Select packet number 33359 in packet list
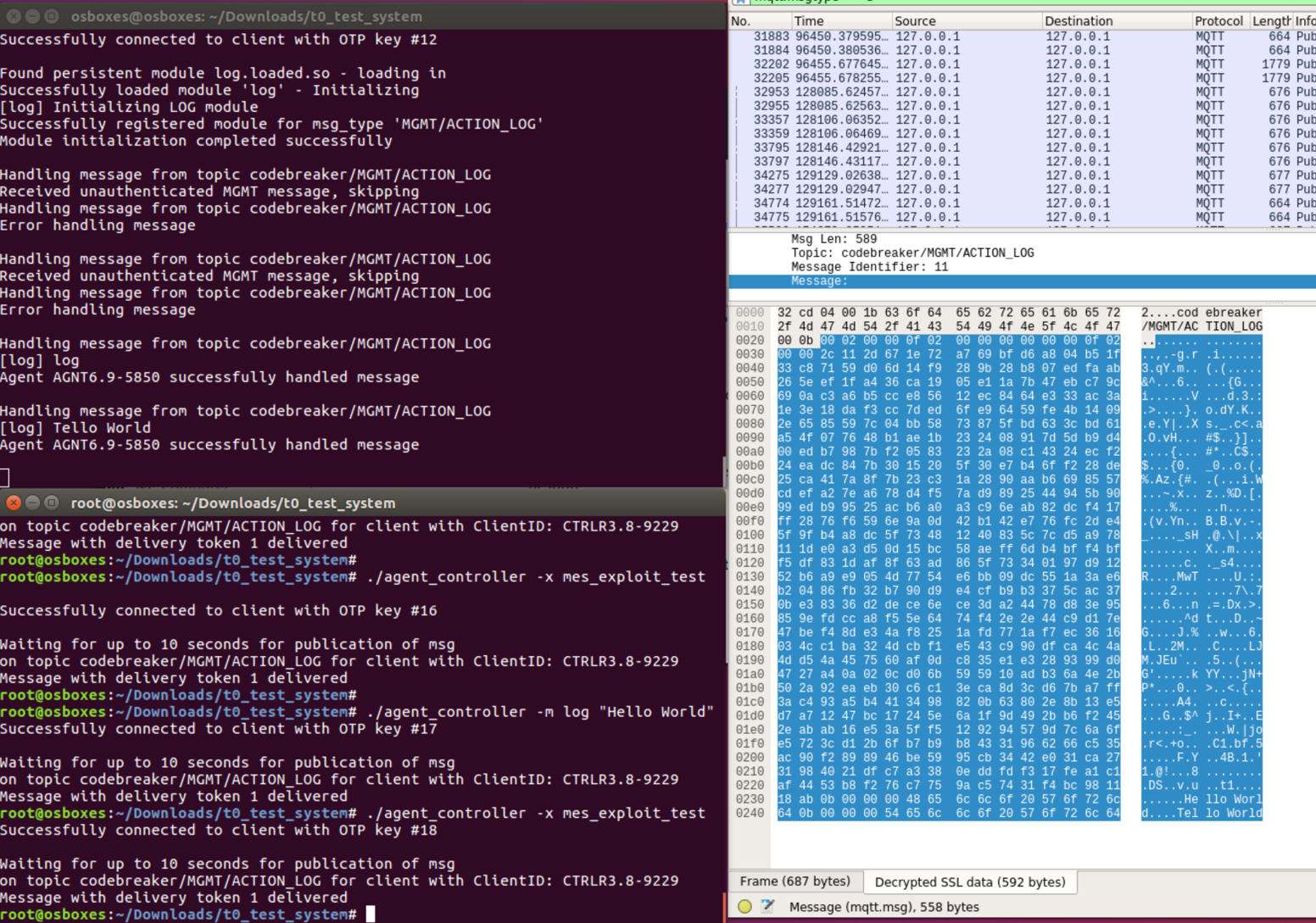This screenshot has width=1316, height=923. [x=1023, y=134]
